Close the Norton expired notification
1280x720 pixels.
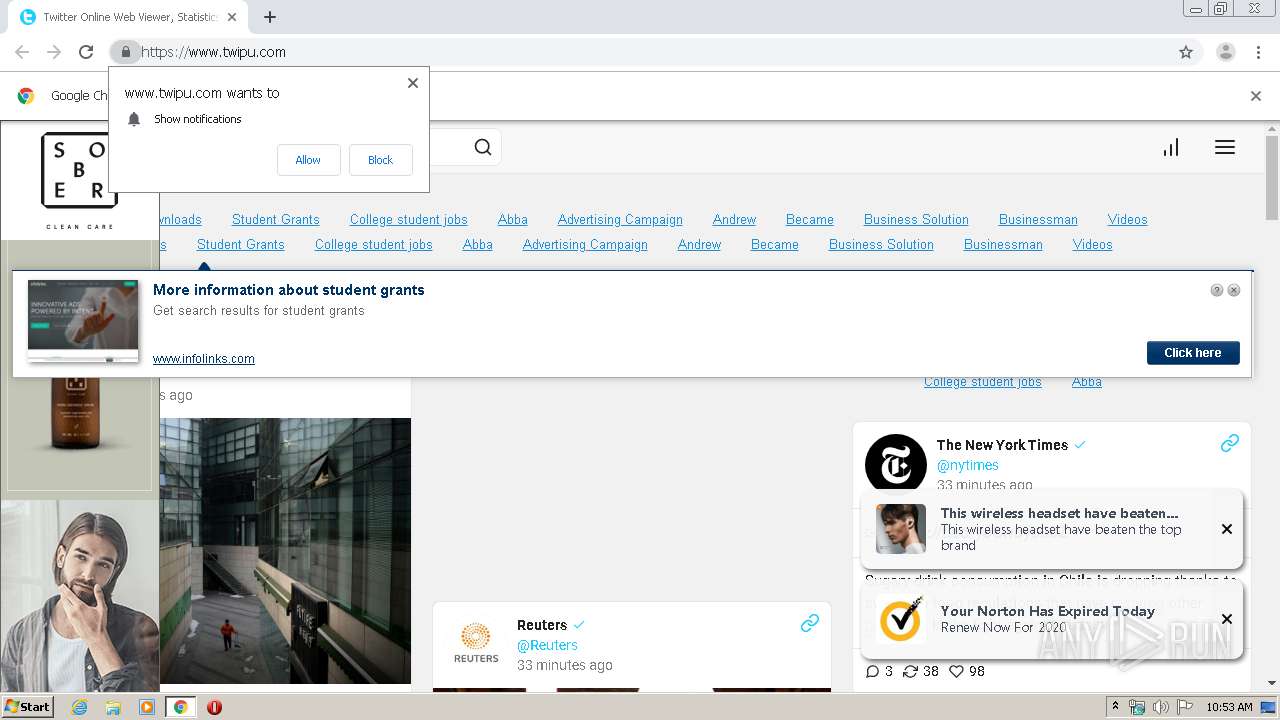(x=1227, y=619)
